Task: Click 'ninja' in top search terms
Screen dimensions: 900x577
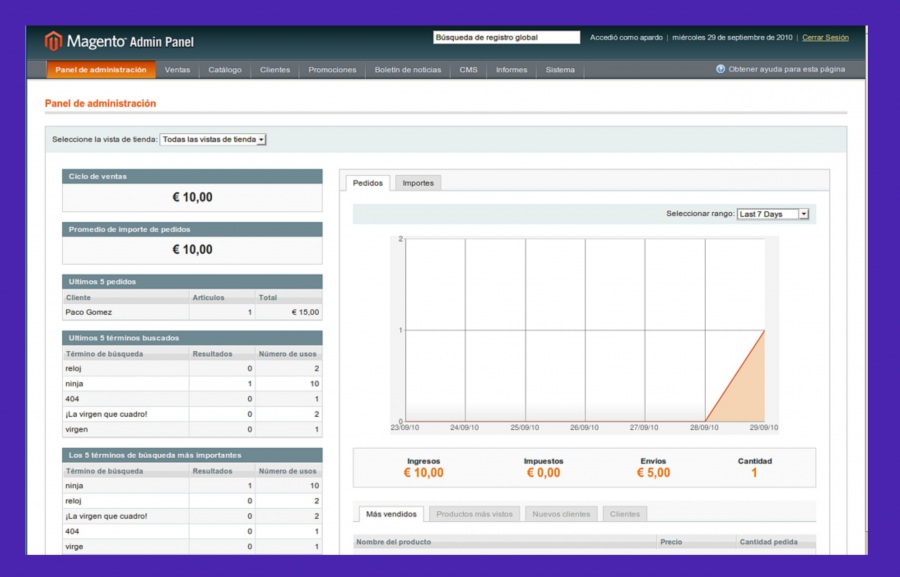Action: 74,486
